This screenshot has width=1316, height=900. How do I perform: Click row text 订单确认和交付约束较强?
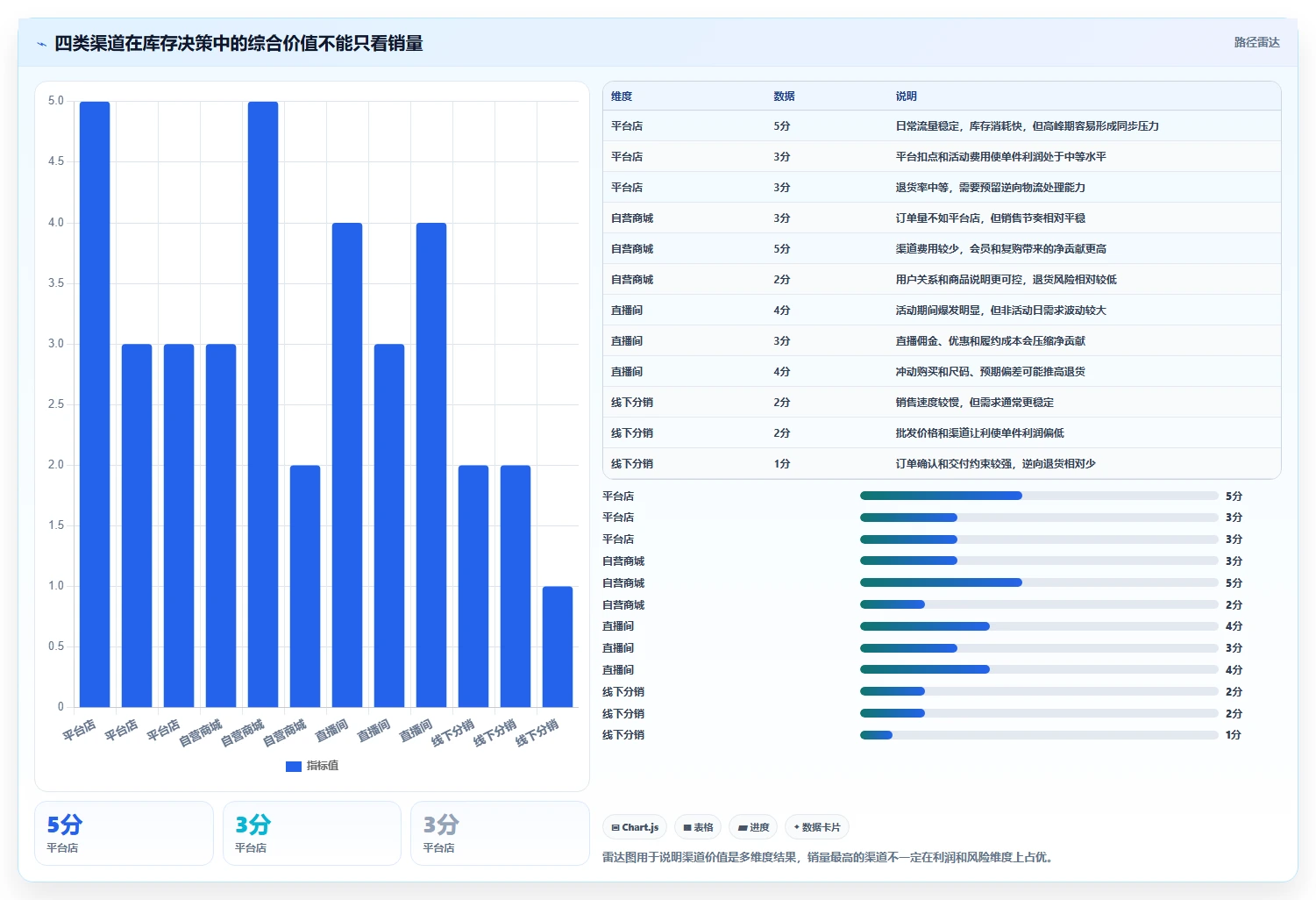[x=953, y=464]
